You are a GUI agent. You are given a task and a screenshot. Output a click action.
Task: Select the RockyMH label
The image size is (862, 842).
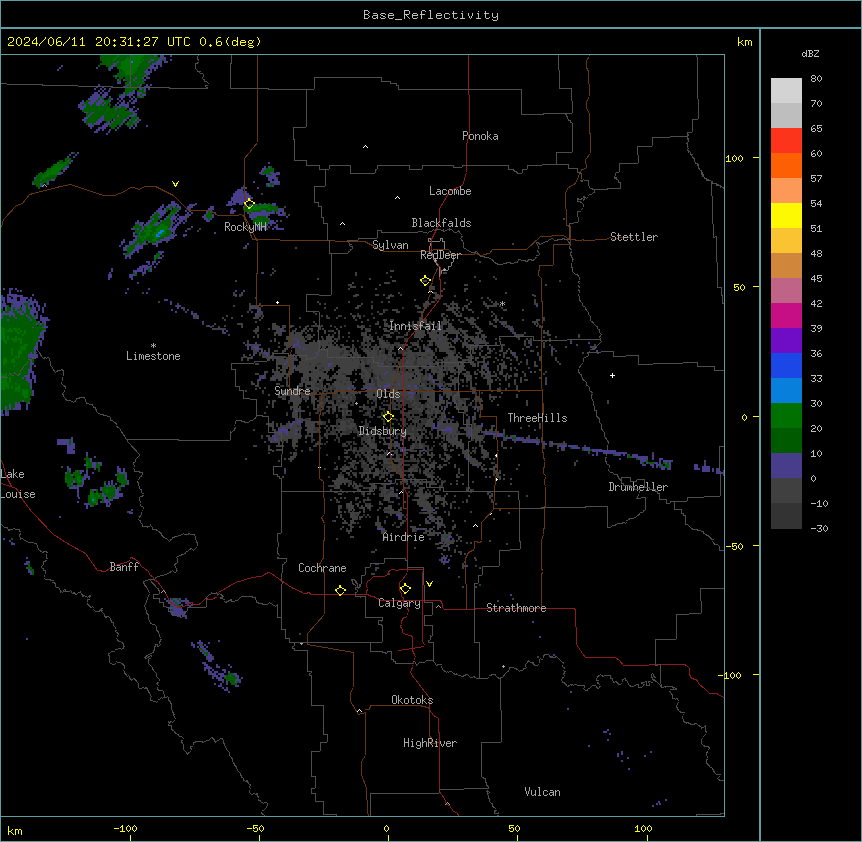coord(245,227)
